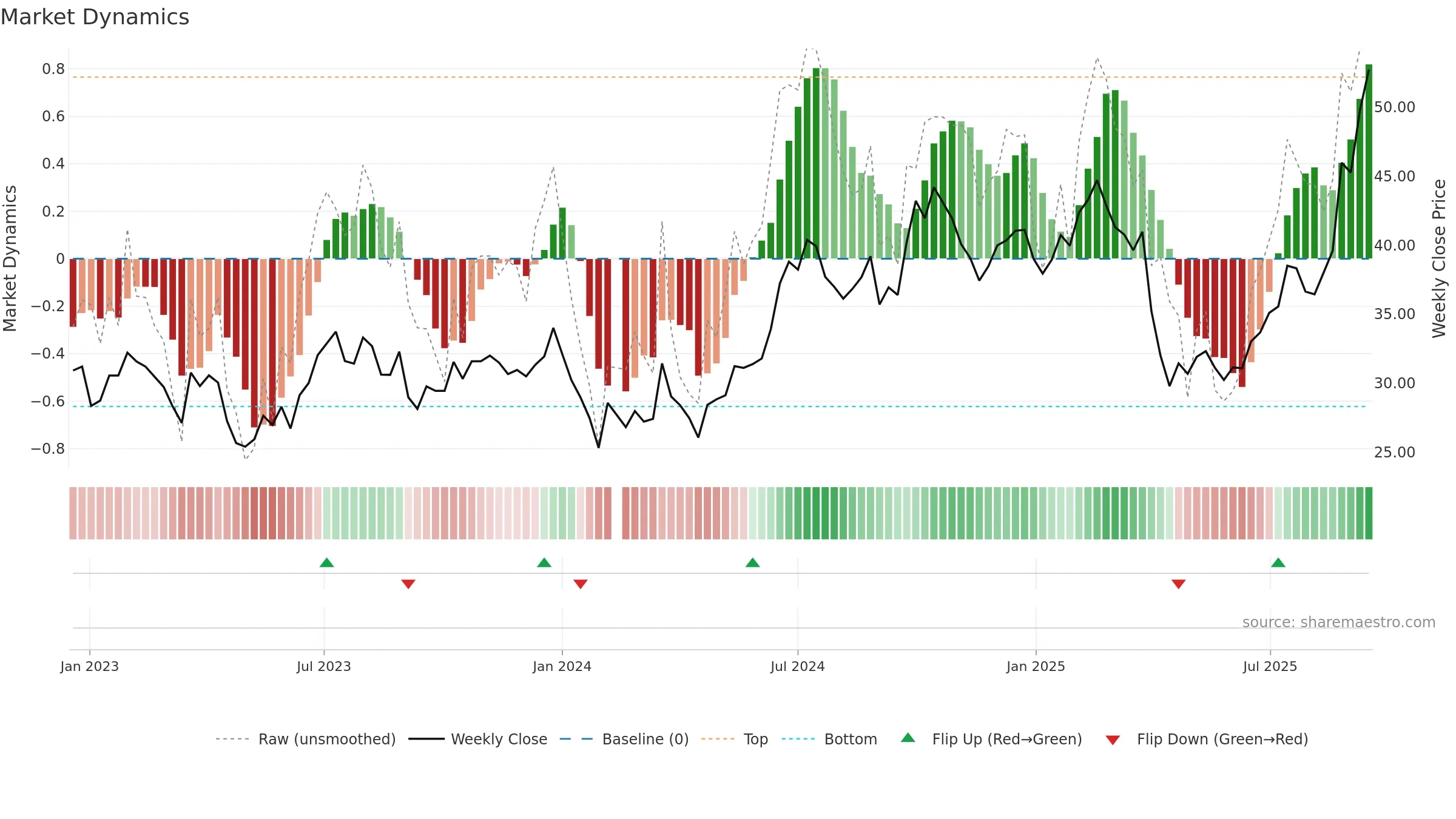The height and width of the screenshot is (819, 1456).
Task: Click the red flip-down triangle after Jan 2024
Action: pyautogui.click(x=581, y=584)
